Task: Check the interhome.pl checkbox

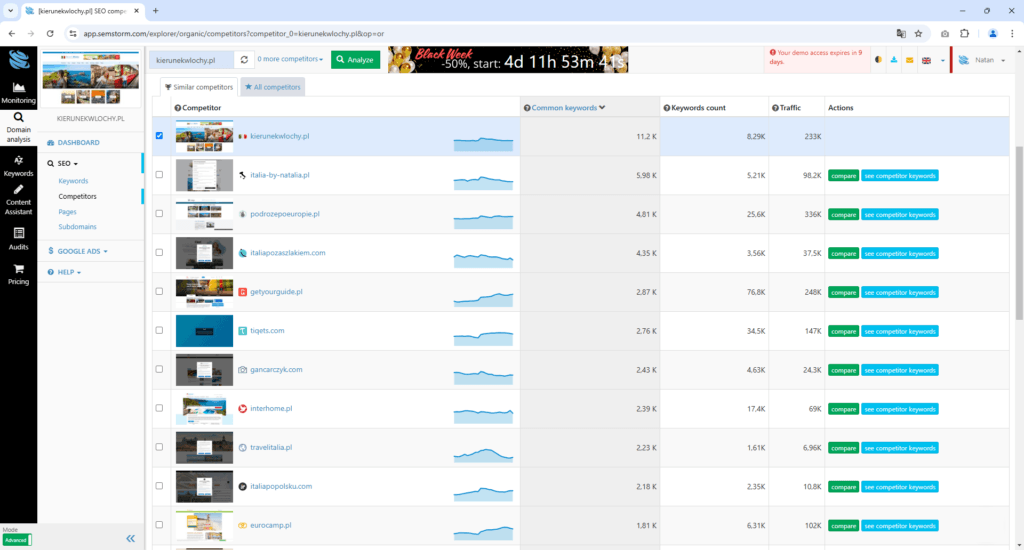Action: pyautogui.click(x=159, y=408)
